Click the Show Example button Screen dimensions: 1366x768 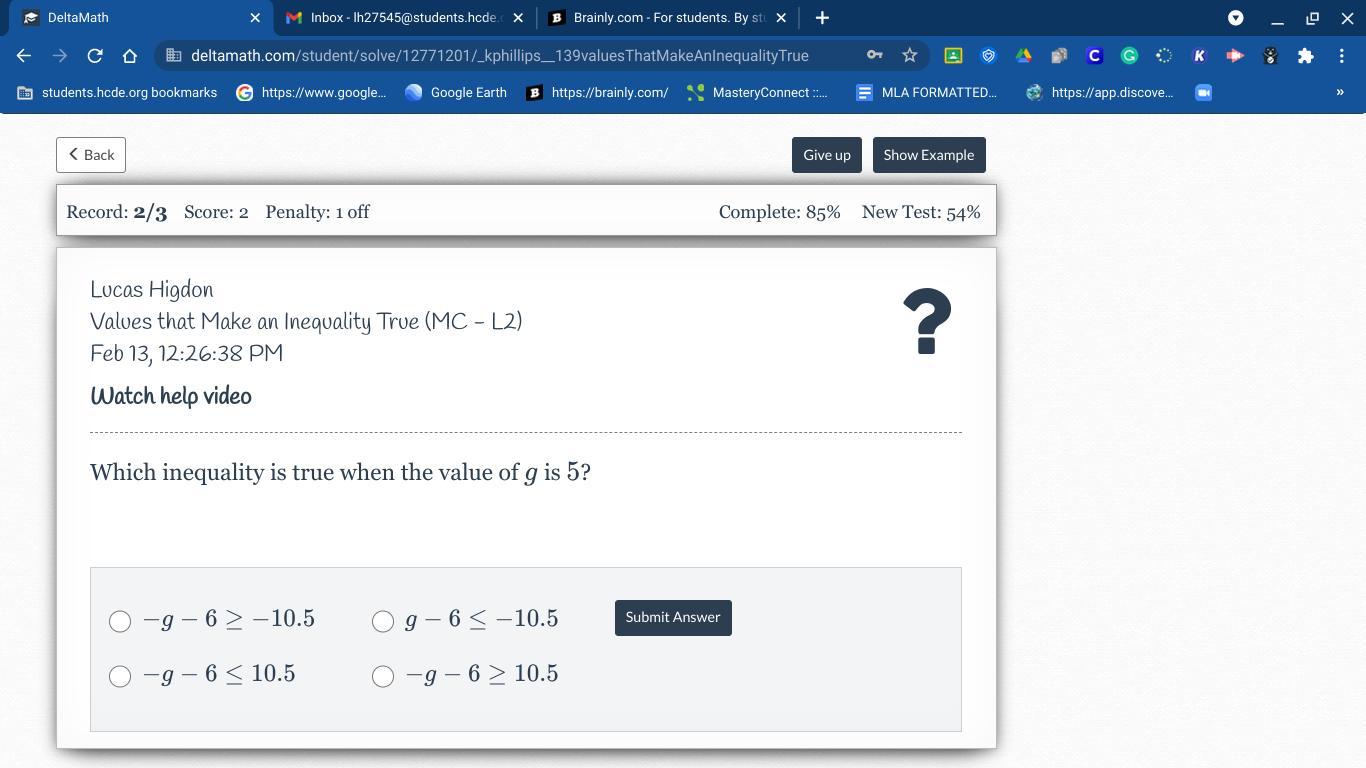click(x=928, y=155)
